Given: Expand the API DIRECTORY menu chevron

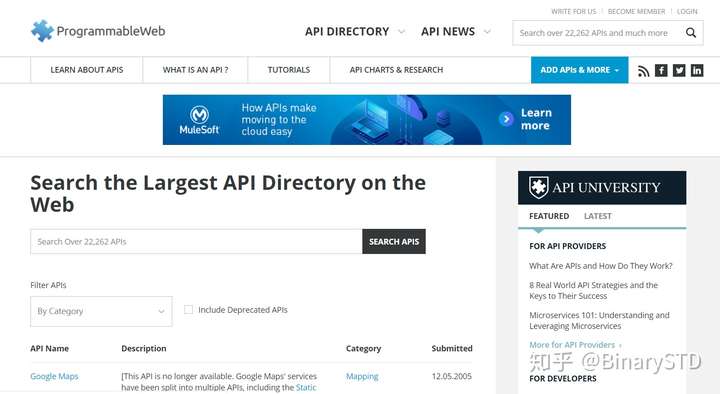Looking at the screenshot, I should (401, 32).
